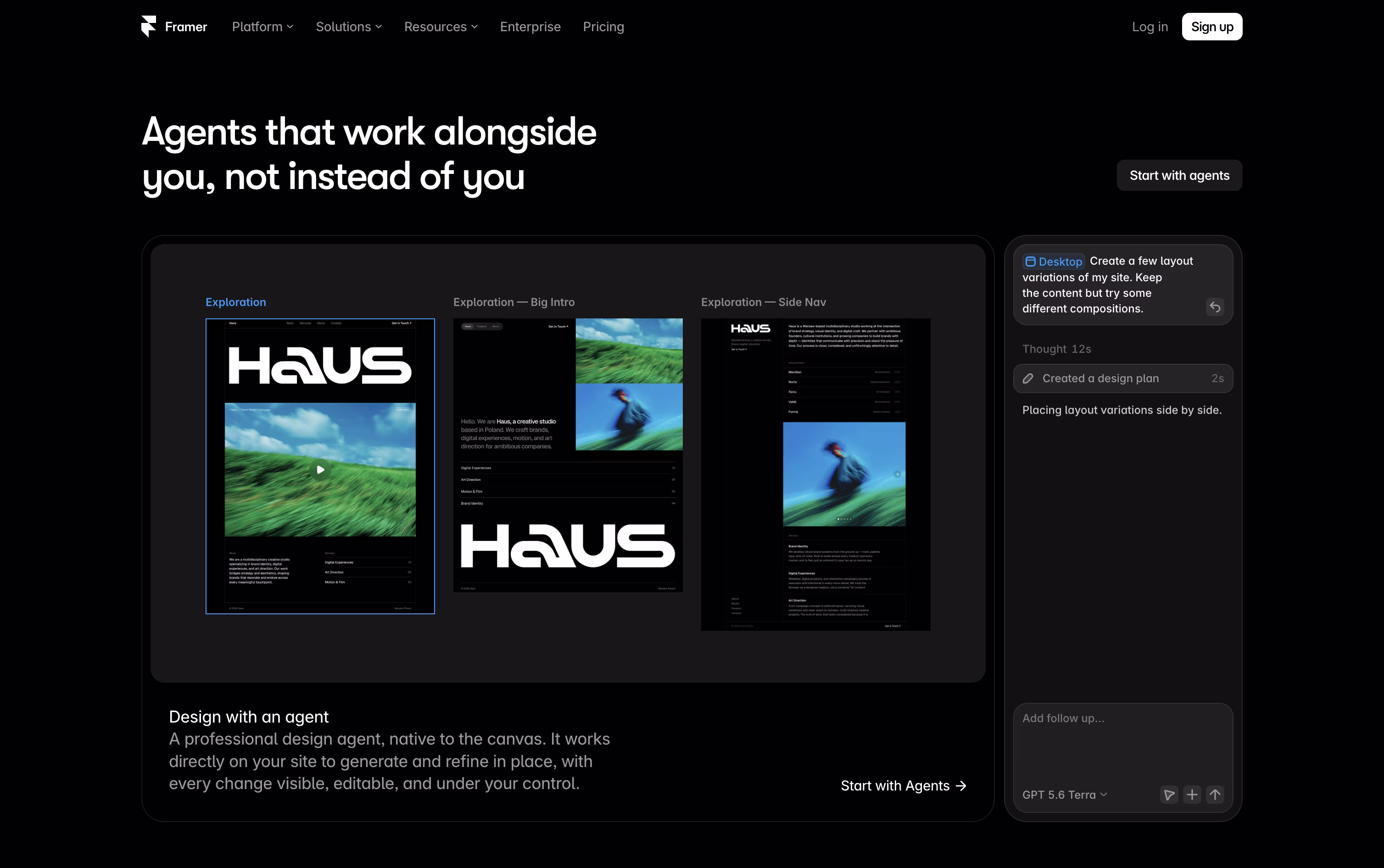
Task: Select the Exploration frame label
Action: pyautogui.click(x=235, y=302)
